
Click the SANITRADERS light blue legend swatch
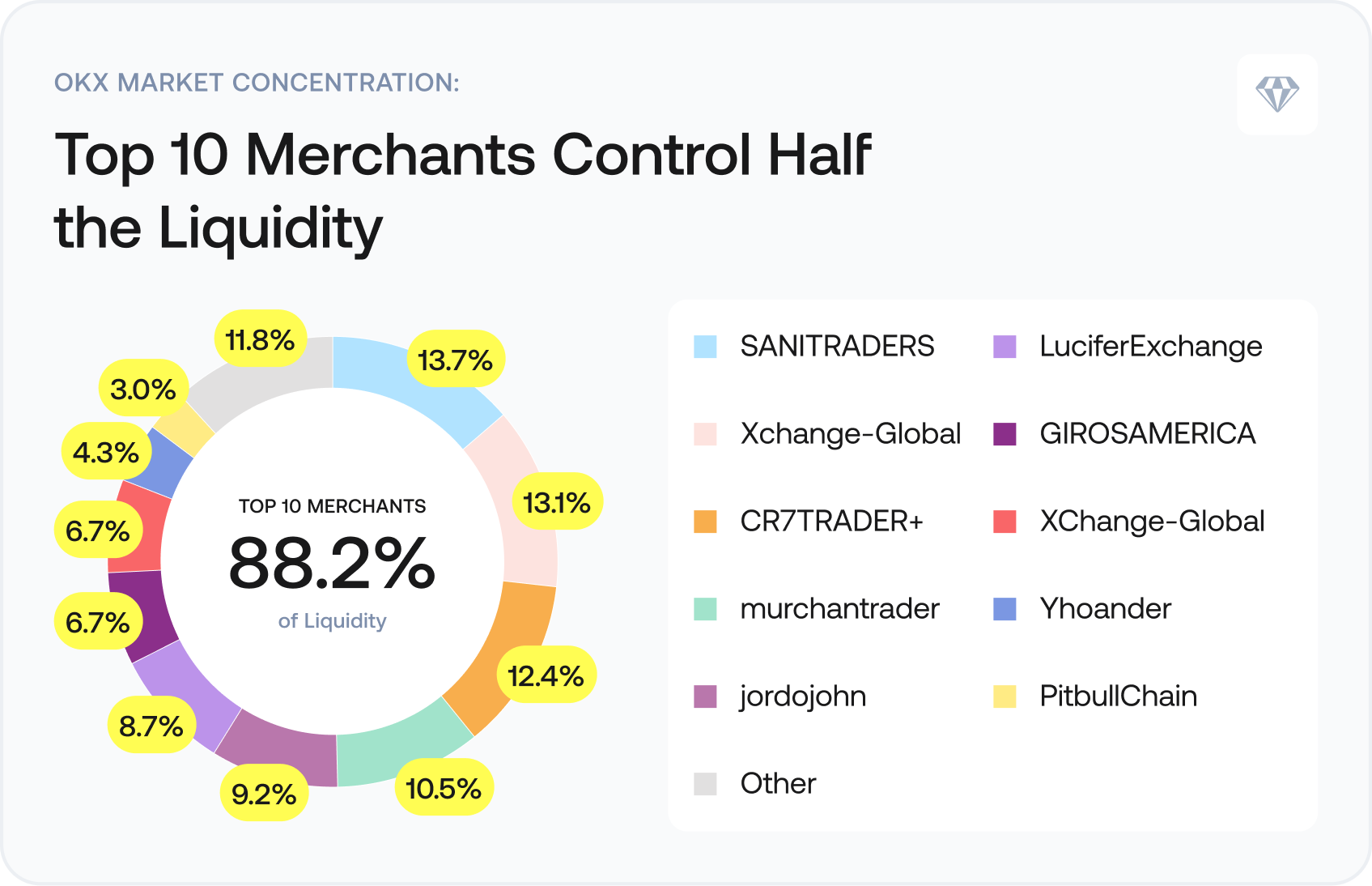click(x=705, y=347)
